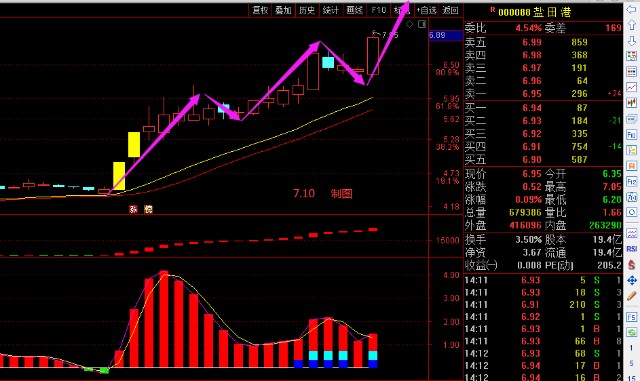The image size is (640, 381).
Task: Toggle the panel layout square icon
Action: [422, 24]
